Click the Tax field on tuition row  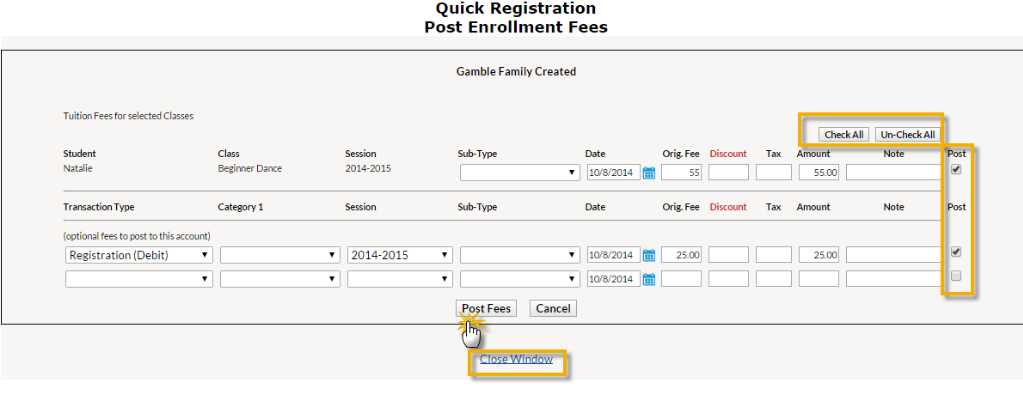pos(774,172)
